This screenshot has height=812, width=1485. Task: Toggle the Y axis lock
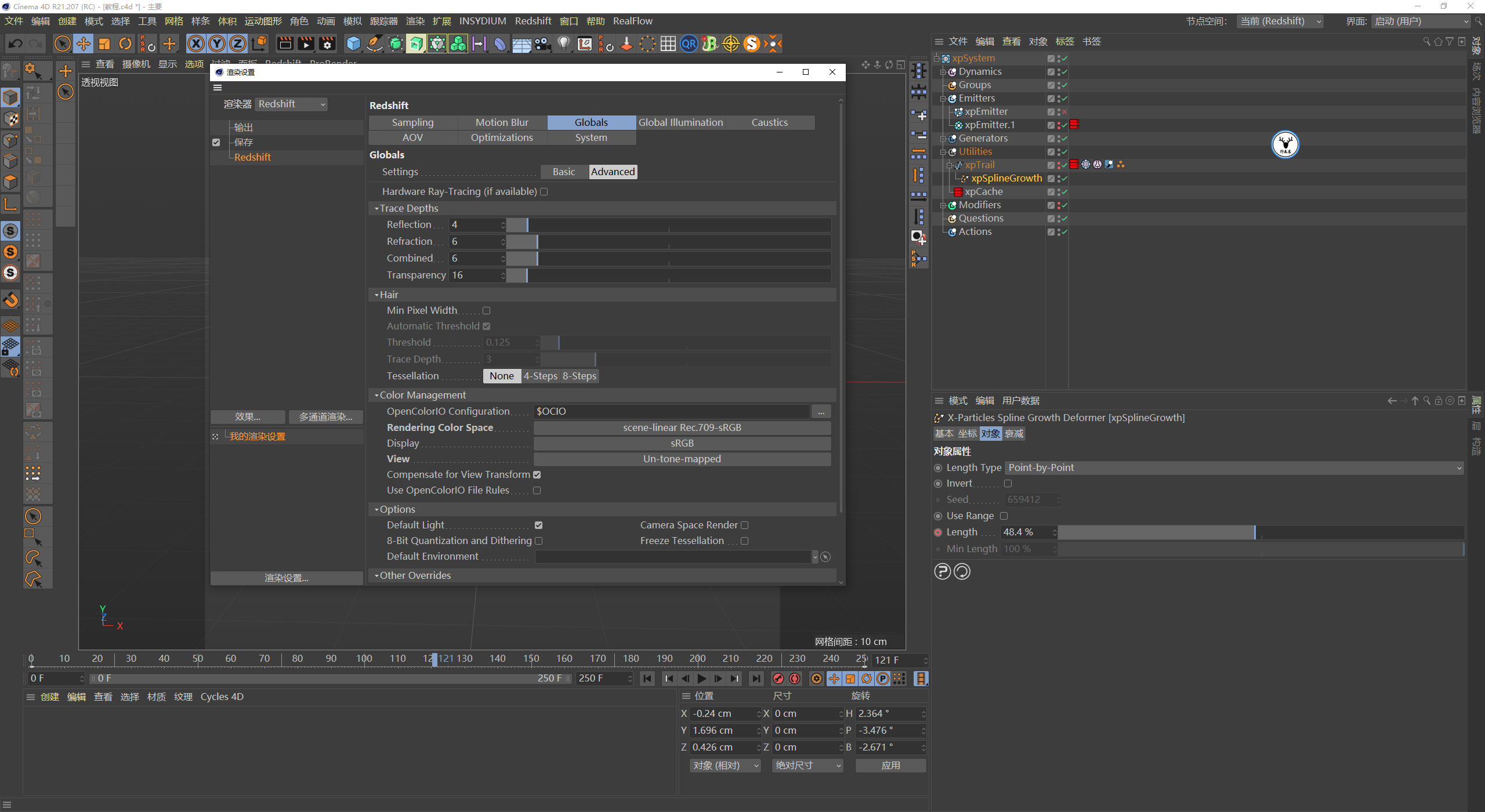tap(217, 43)
